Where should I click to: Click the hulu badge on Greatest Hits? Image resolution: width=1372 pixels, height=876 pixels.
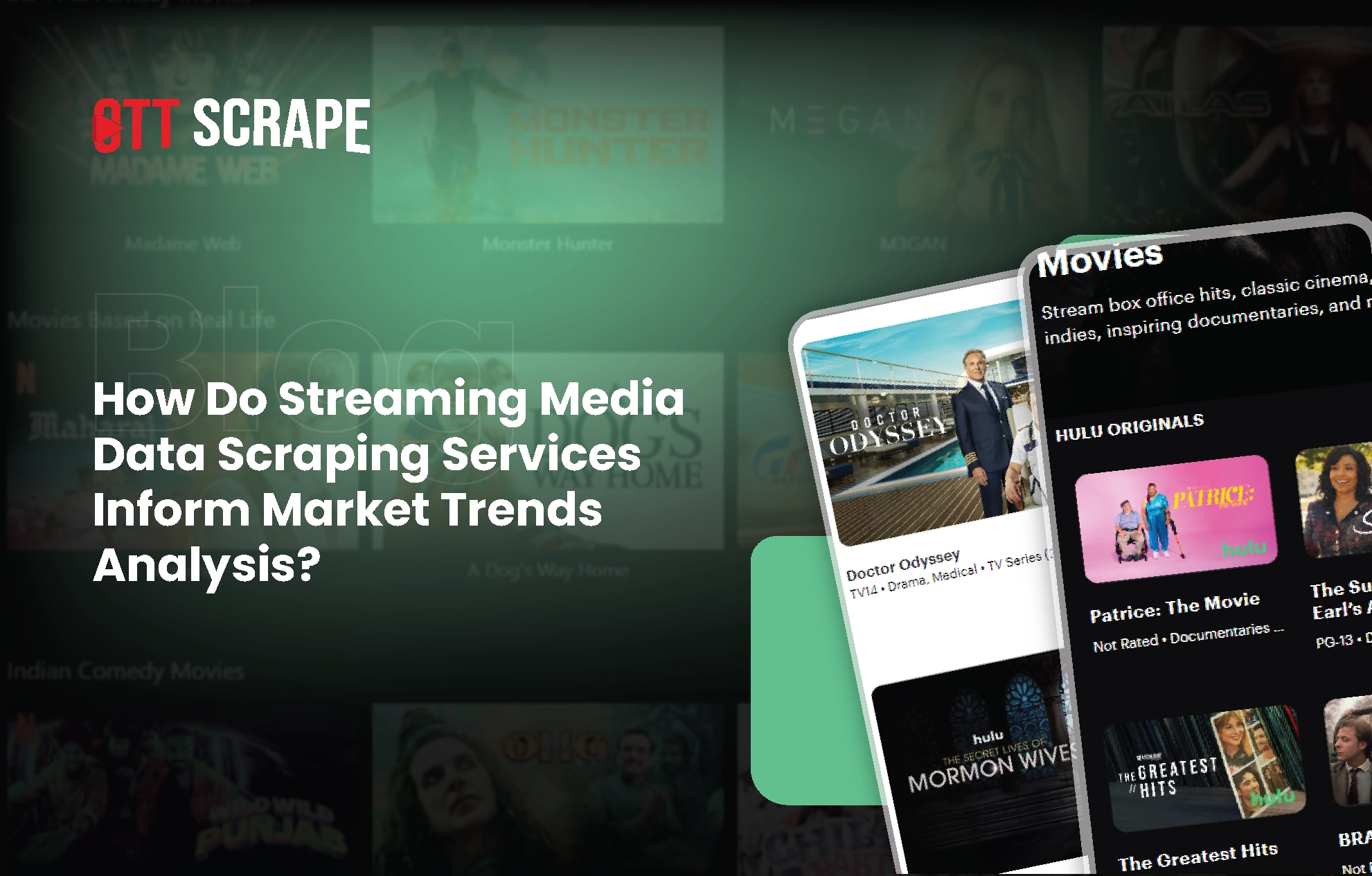(1272, 797)
